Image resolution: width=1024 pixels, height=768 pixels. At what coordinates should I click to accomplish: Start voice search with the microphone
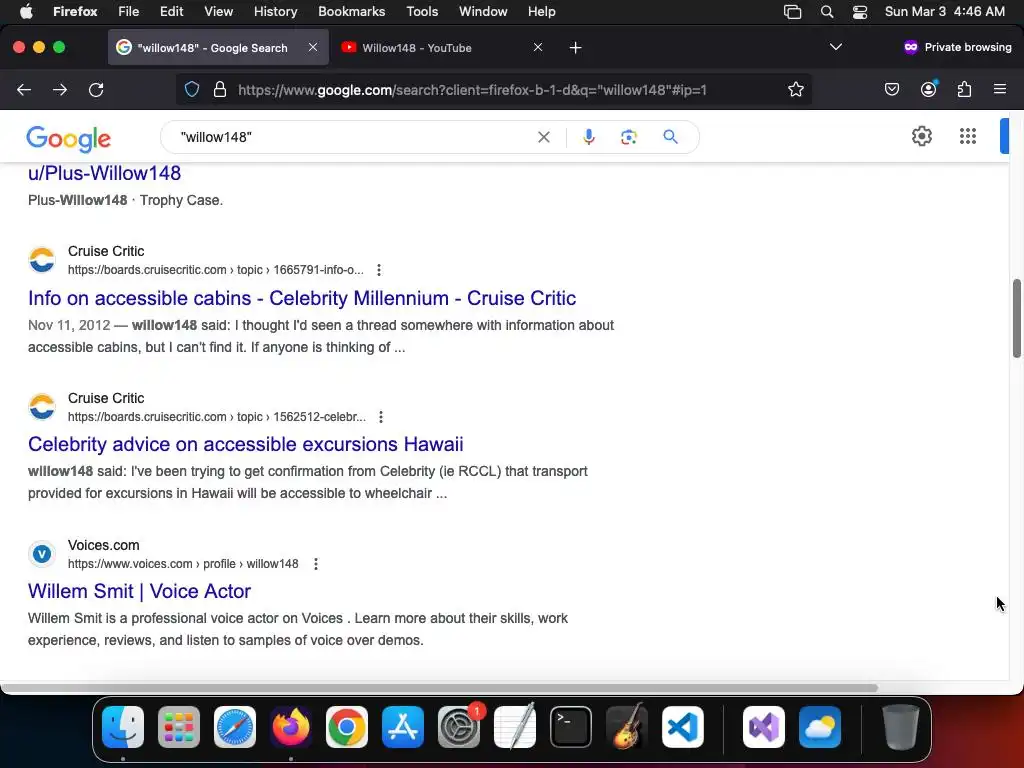(x=588, y=137)
